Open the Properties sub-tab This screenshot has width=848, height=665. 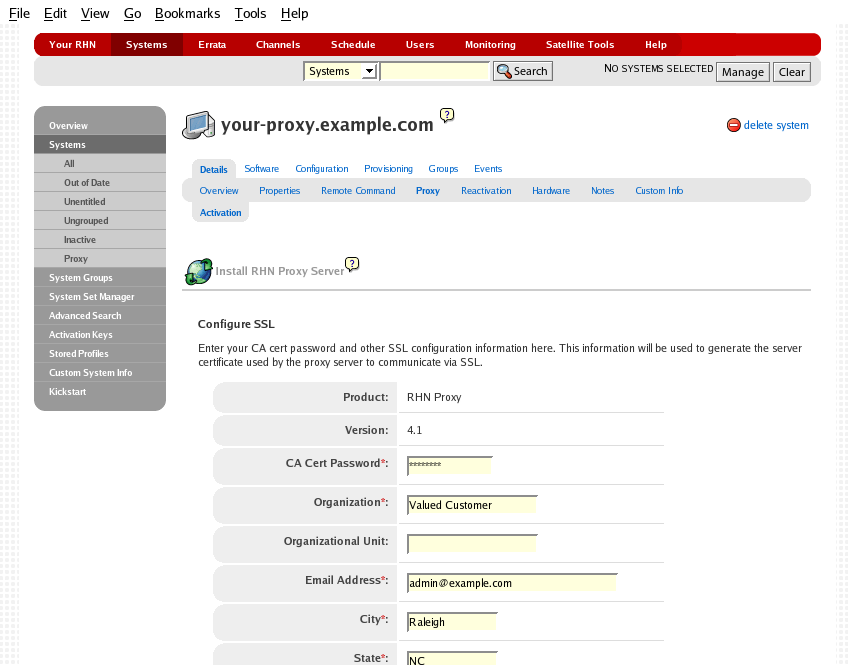pyautogui.click(x=280, y=191)
